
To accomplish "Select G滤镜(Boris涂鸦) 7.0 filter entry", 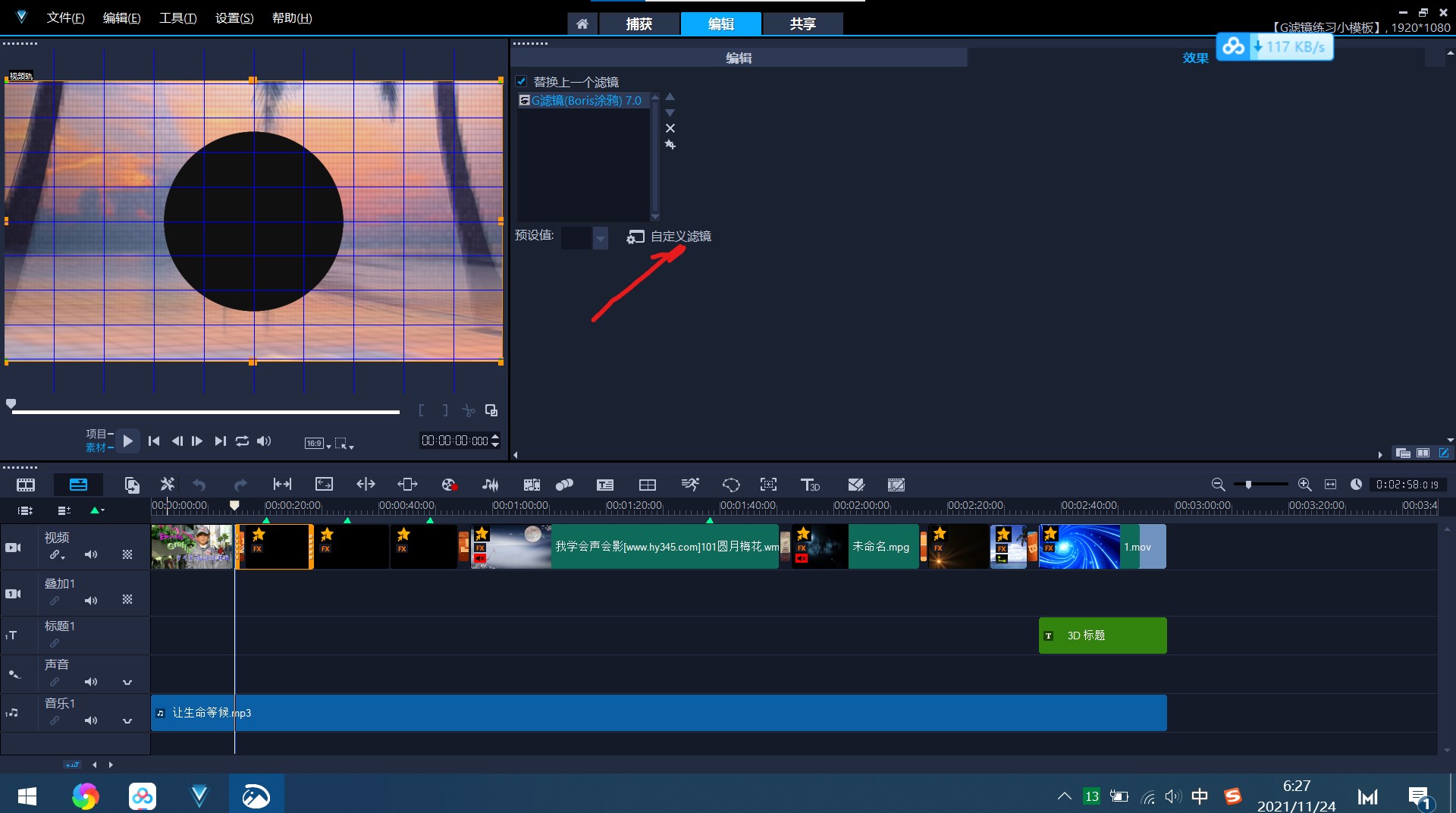I will (x=583, y=100).
